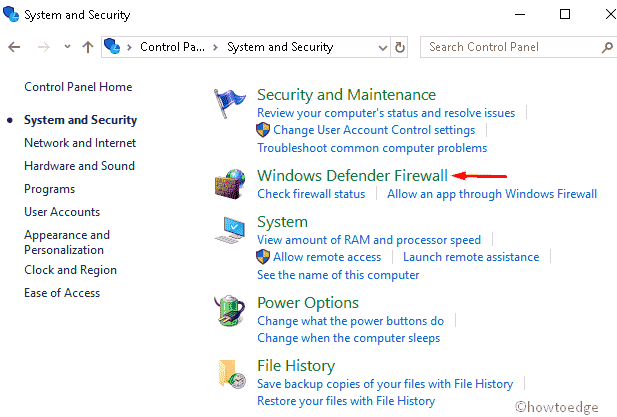Open Hardware and Sound category
The image size is (617, 417).
79,166
